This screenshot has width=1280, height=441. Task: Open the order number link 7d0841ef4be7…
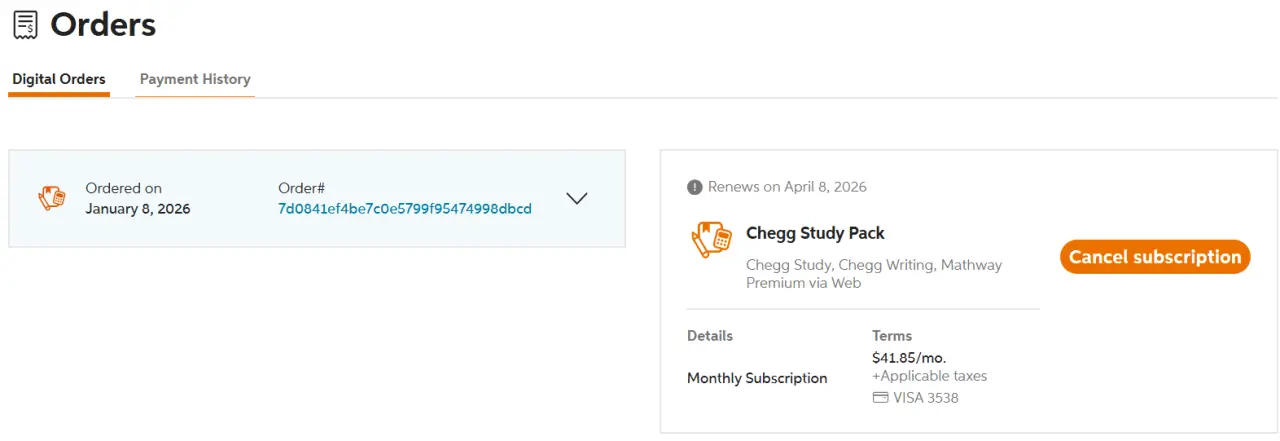pyautogui.click(x=405, y=209)
